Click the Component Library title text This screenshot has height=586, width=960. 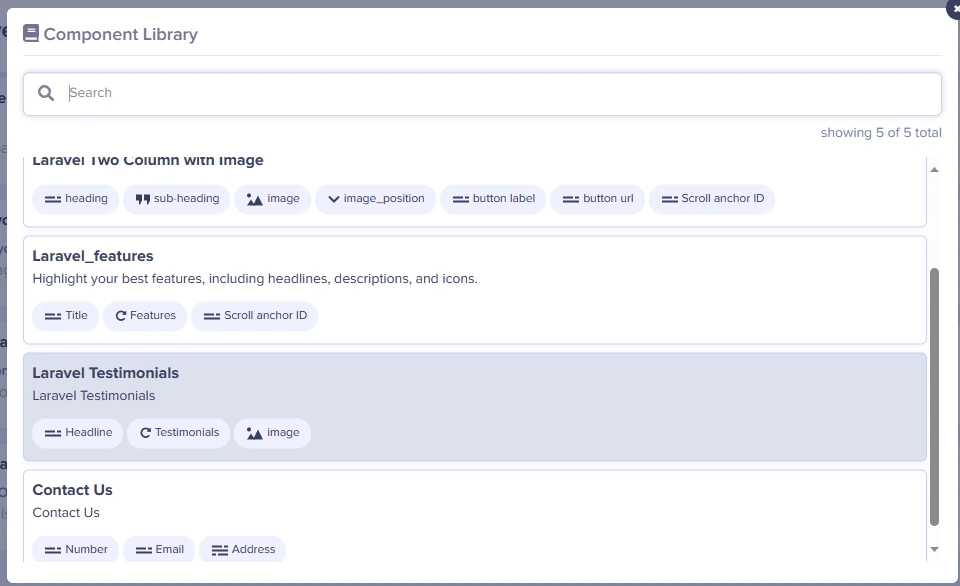click(121, 34)
